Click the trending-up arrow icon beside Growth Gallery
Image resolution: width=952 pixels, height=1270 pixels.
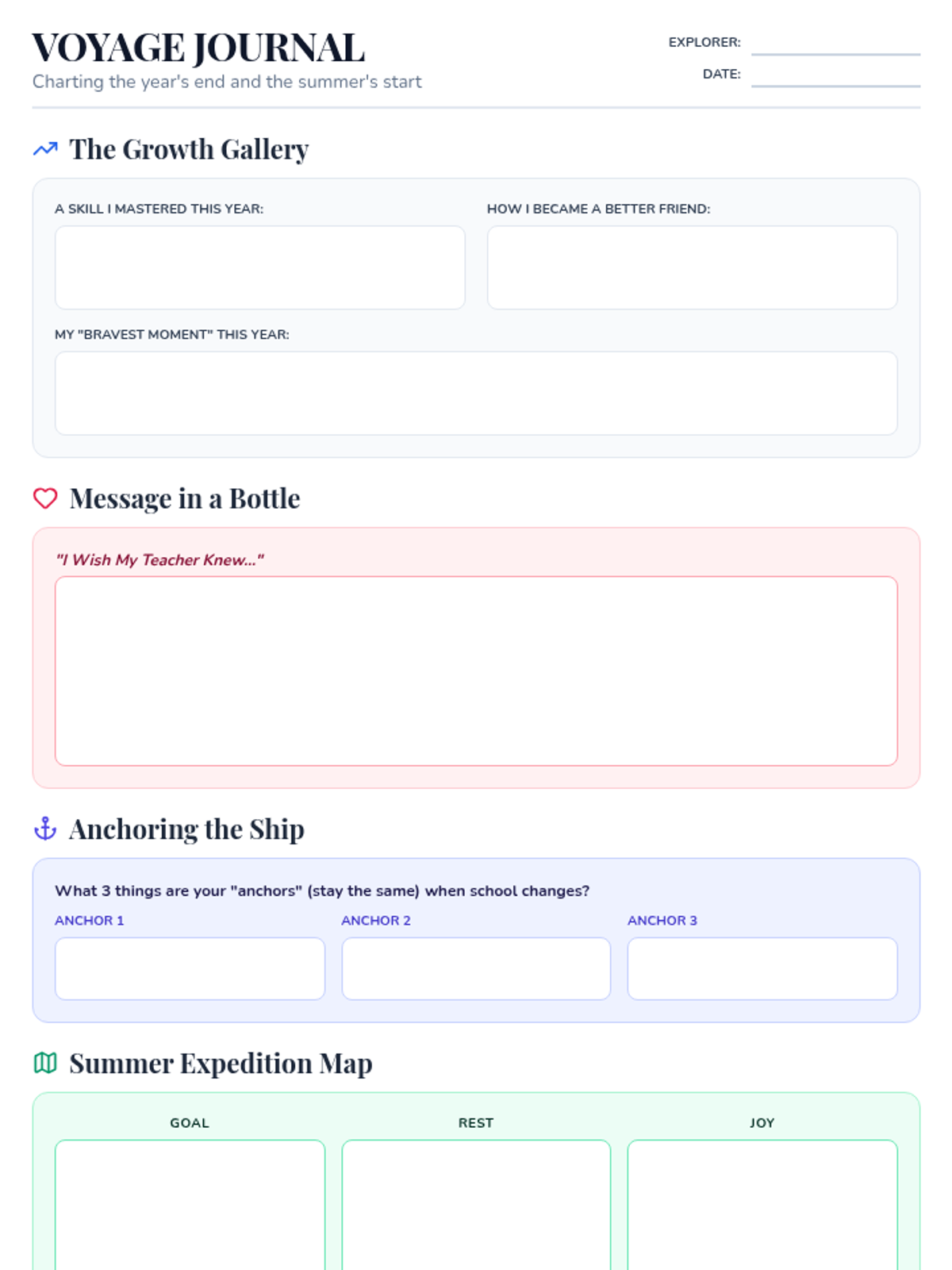tap(45, 149)
